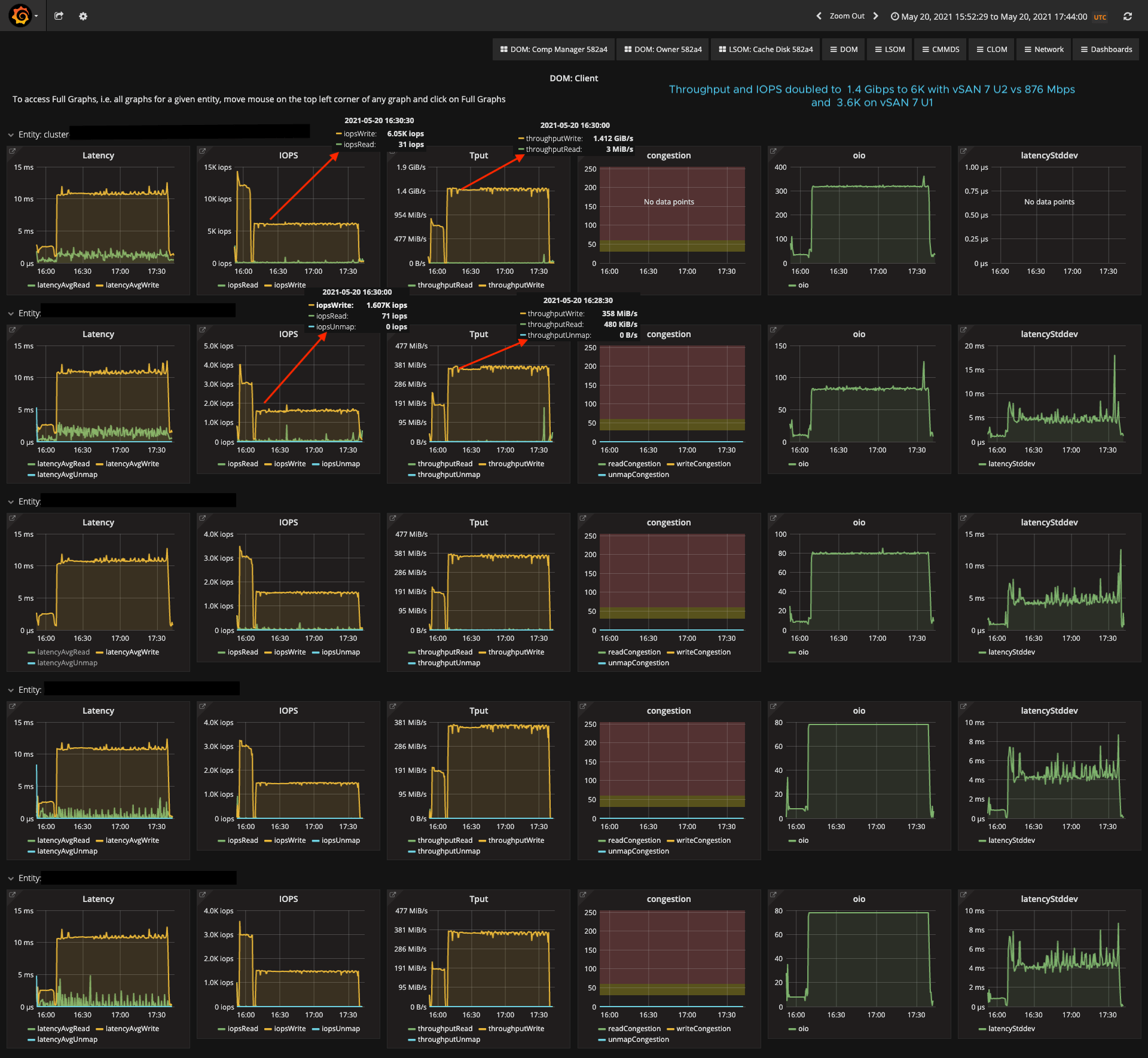Viewport: 1148px width, 1058px height.
Task: Open DOM: Comp Manager 582a4 dashboard link
Action: (x=554, y=50)
